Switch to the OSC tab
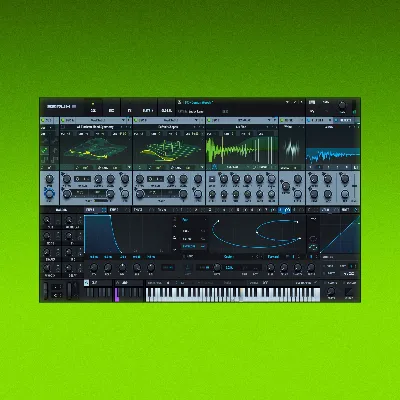This screenshot has width=400, height=400. tap(94, 110)
